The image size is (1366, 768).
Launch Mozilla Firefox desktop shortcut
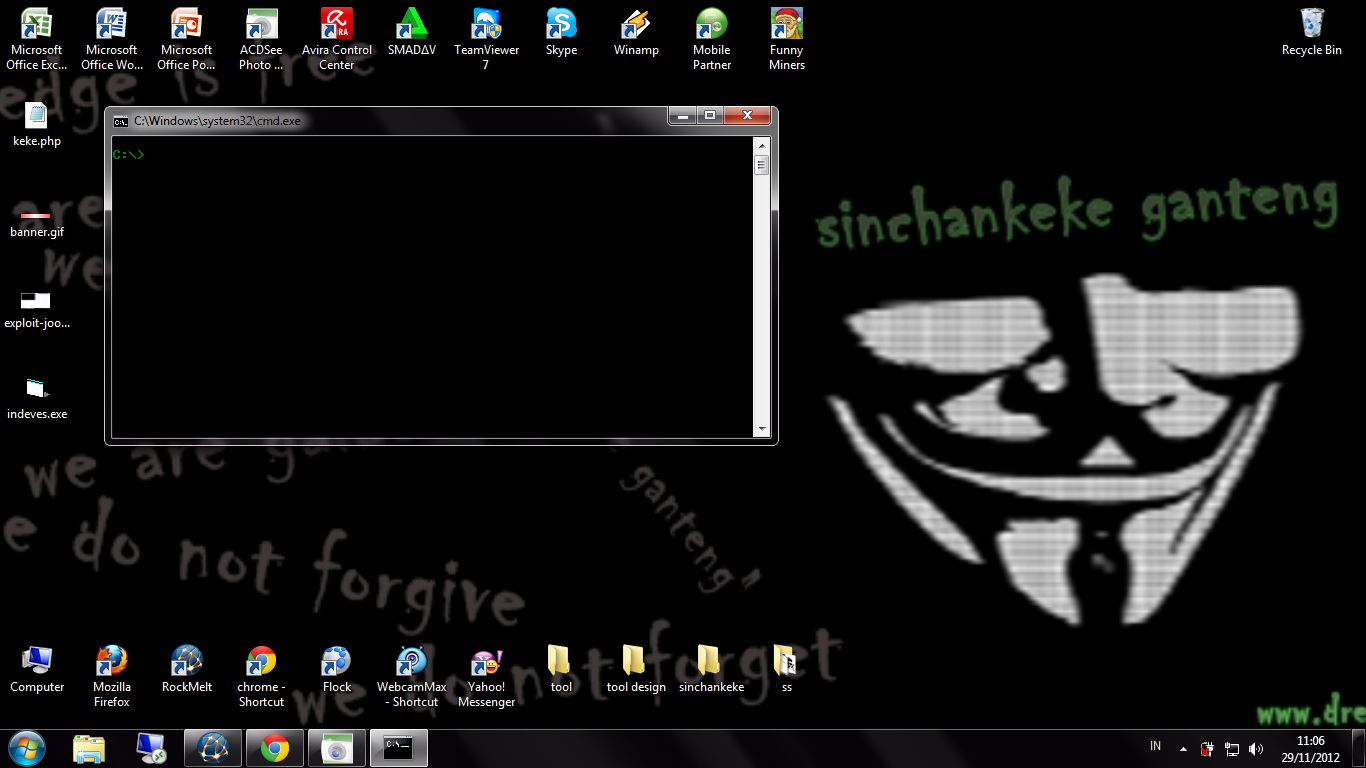[x=112, y=676]
